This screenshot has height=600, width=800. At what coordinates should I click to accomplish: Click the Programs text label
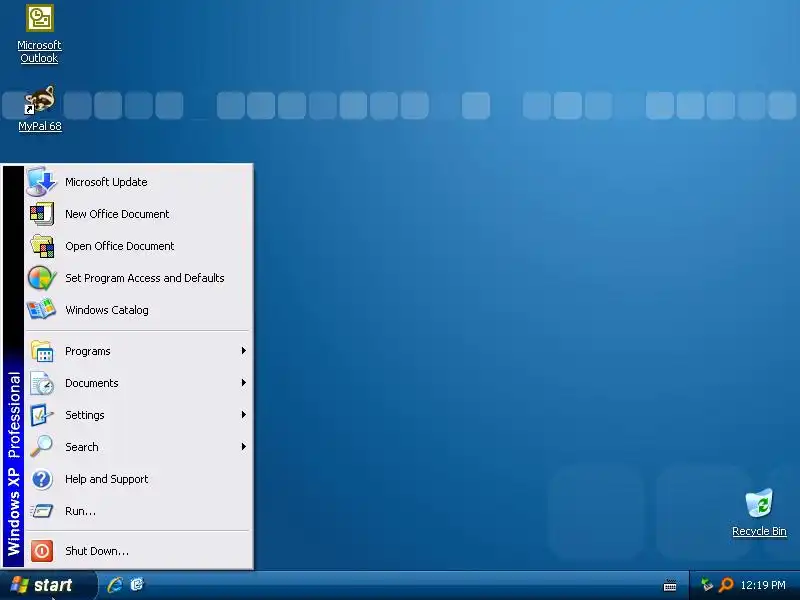tap(88, 351)
